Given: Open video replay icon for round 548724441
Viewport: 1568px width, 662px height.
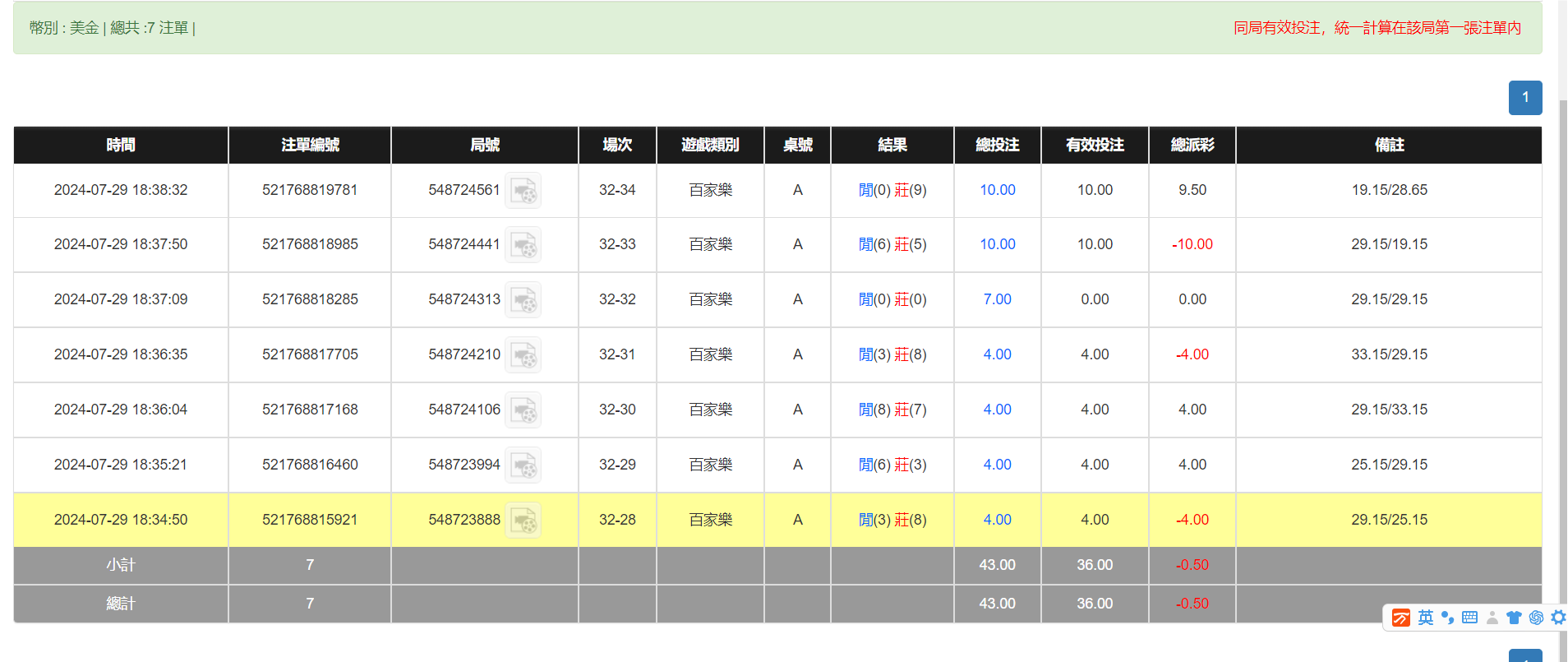Looking at the screenshot, I should pyautogui.click(x=523, y=245).
